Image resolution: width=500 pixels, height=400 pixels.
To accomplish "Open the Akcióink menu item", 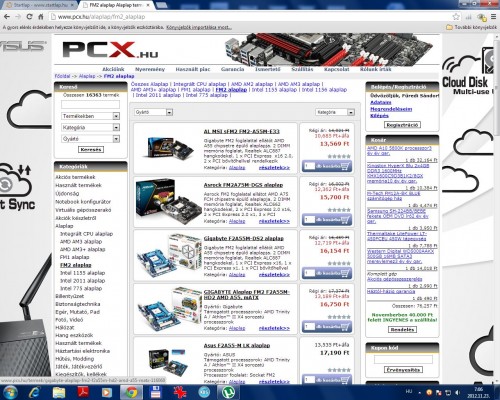I will point(113,69).
